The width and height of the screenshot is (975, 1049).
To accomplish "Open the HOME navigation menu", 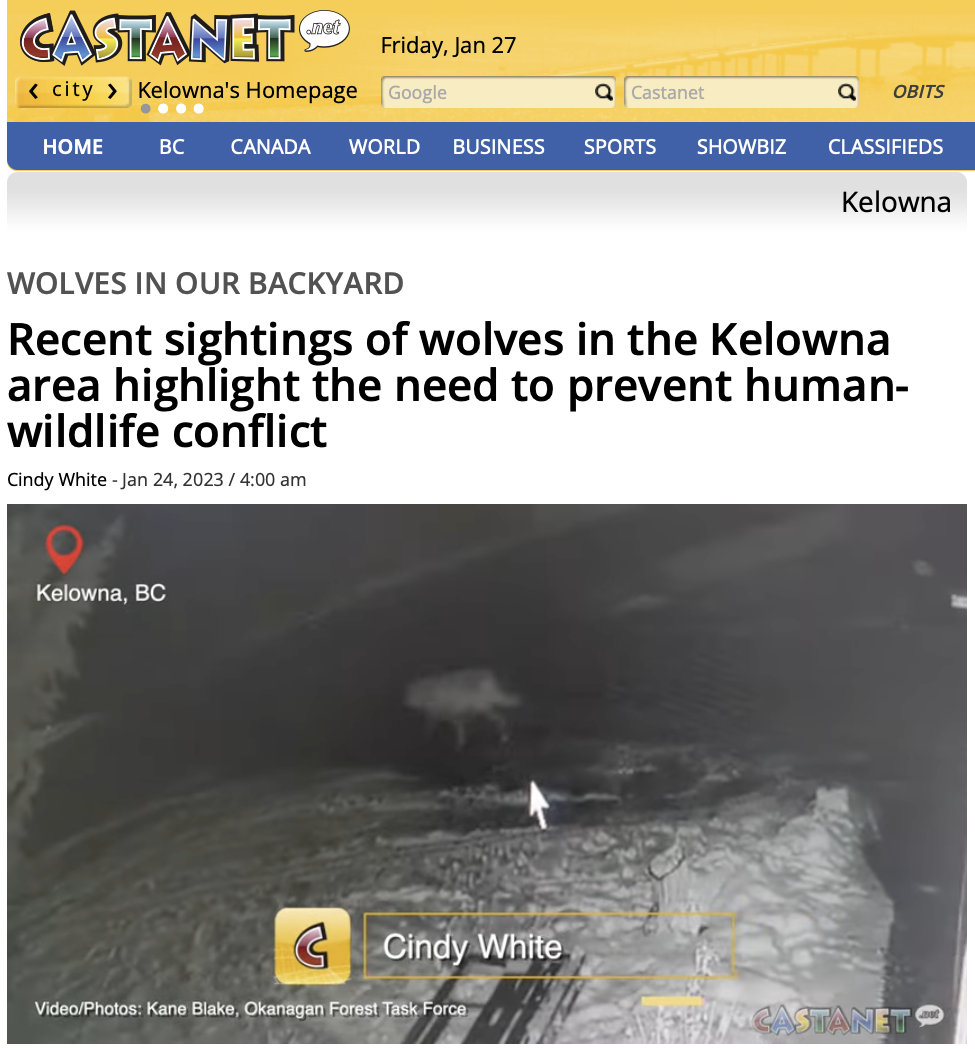I will tap(73, 147).
